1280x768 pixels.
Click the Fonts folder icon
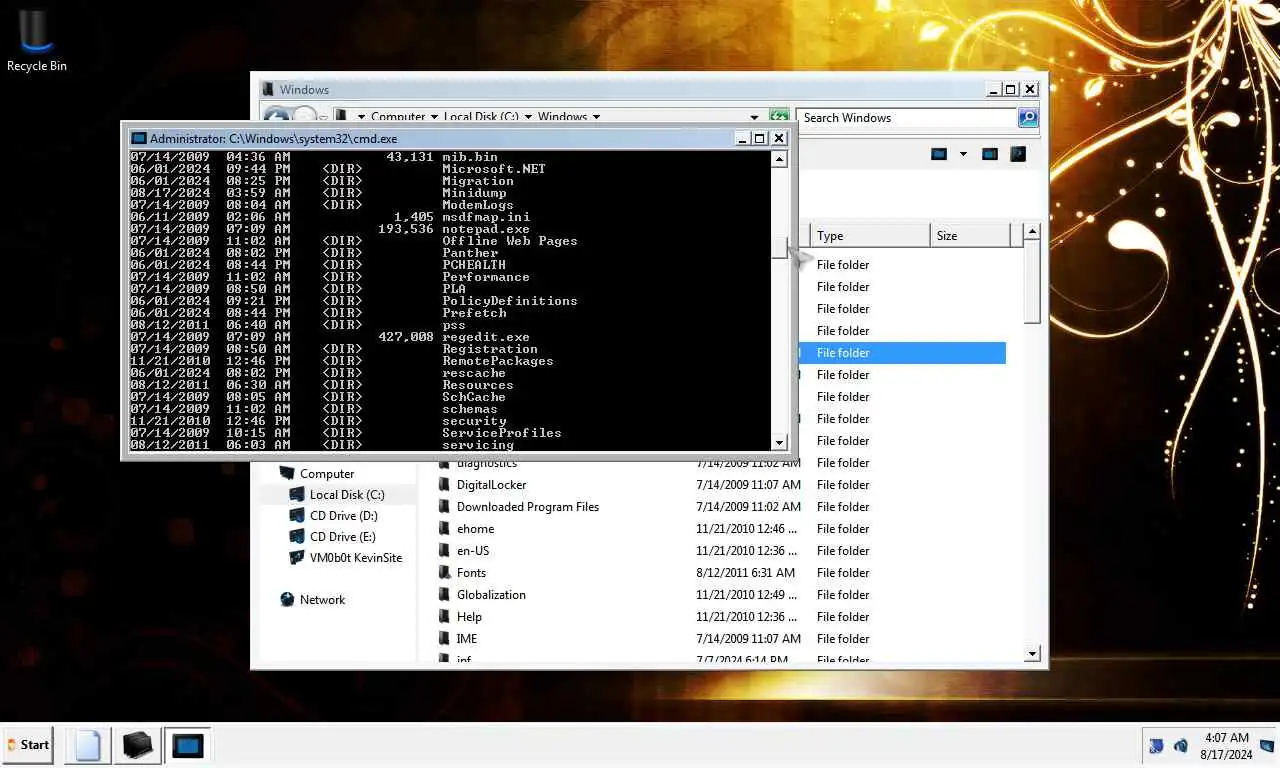tap(446, 573)
